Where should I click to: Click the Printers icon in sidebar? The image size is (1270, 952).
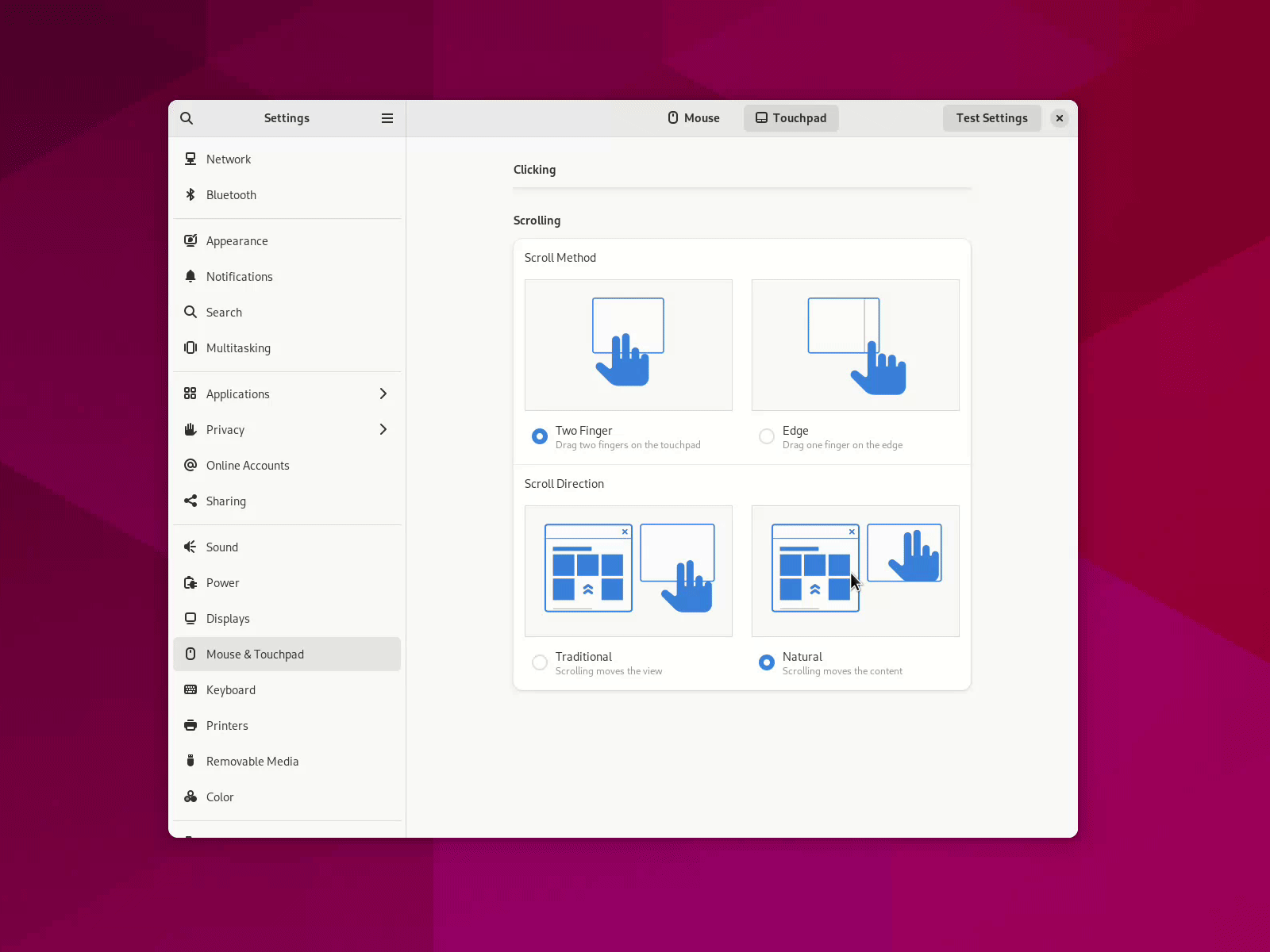coord(190,726)
